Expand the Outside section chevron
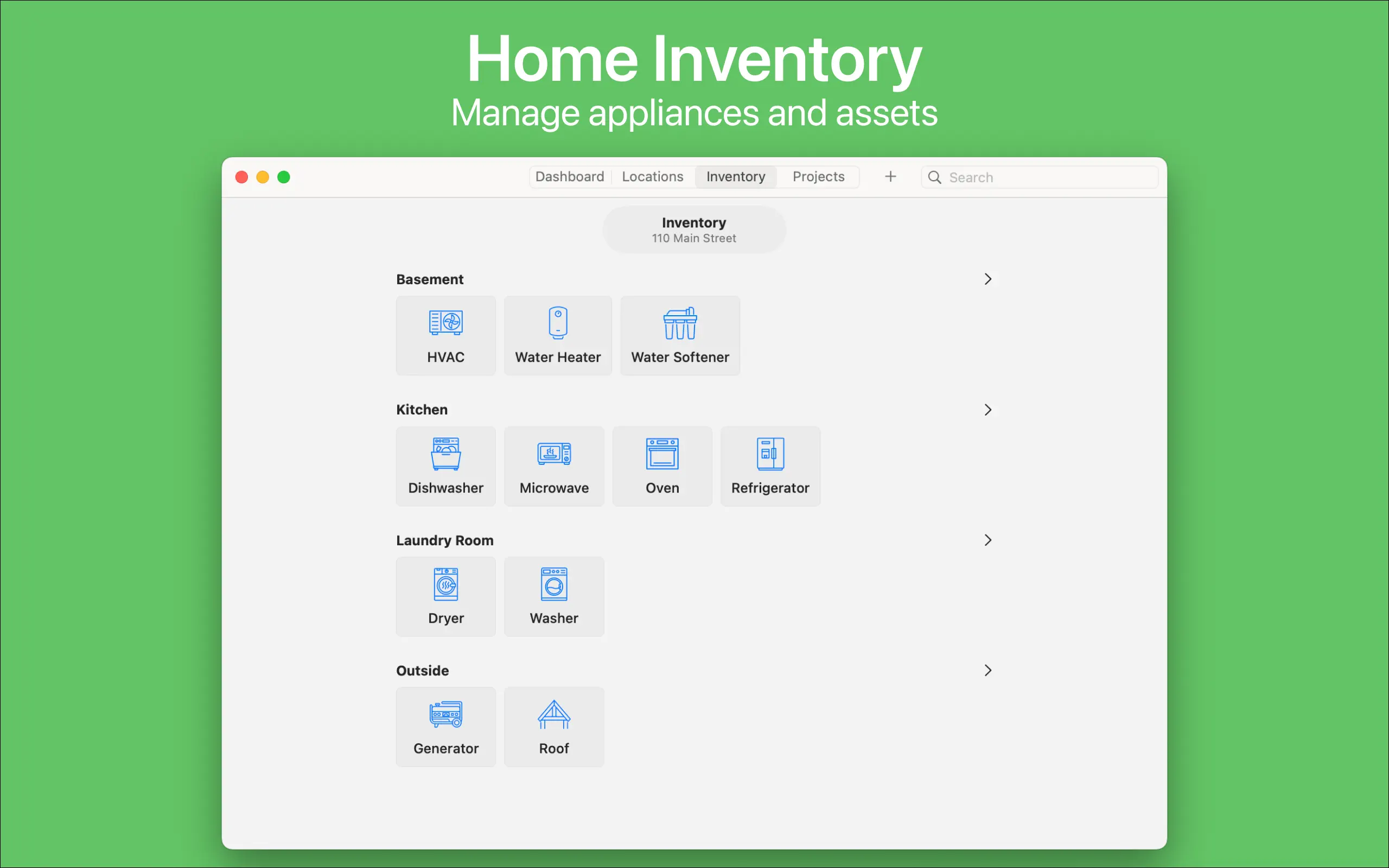 [x=987, y=671]
